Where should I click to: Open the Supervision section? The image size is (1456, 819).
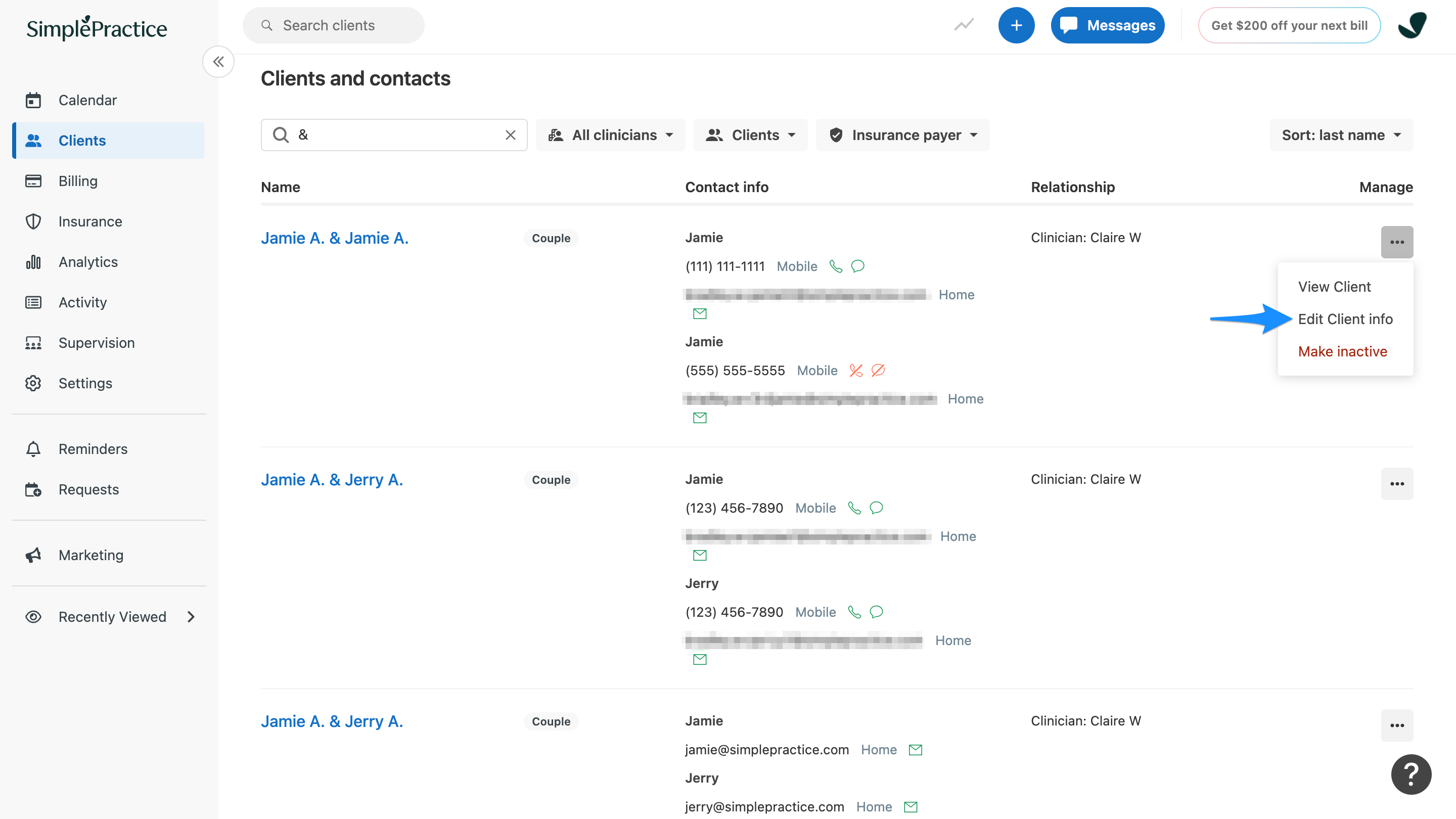point(108,343)
